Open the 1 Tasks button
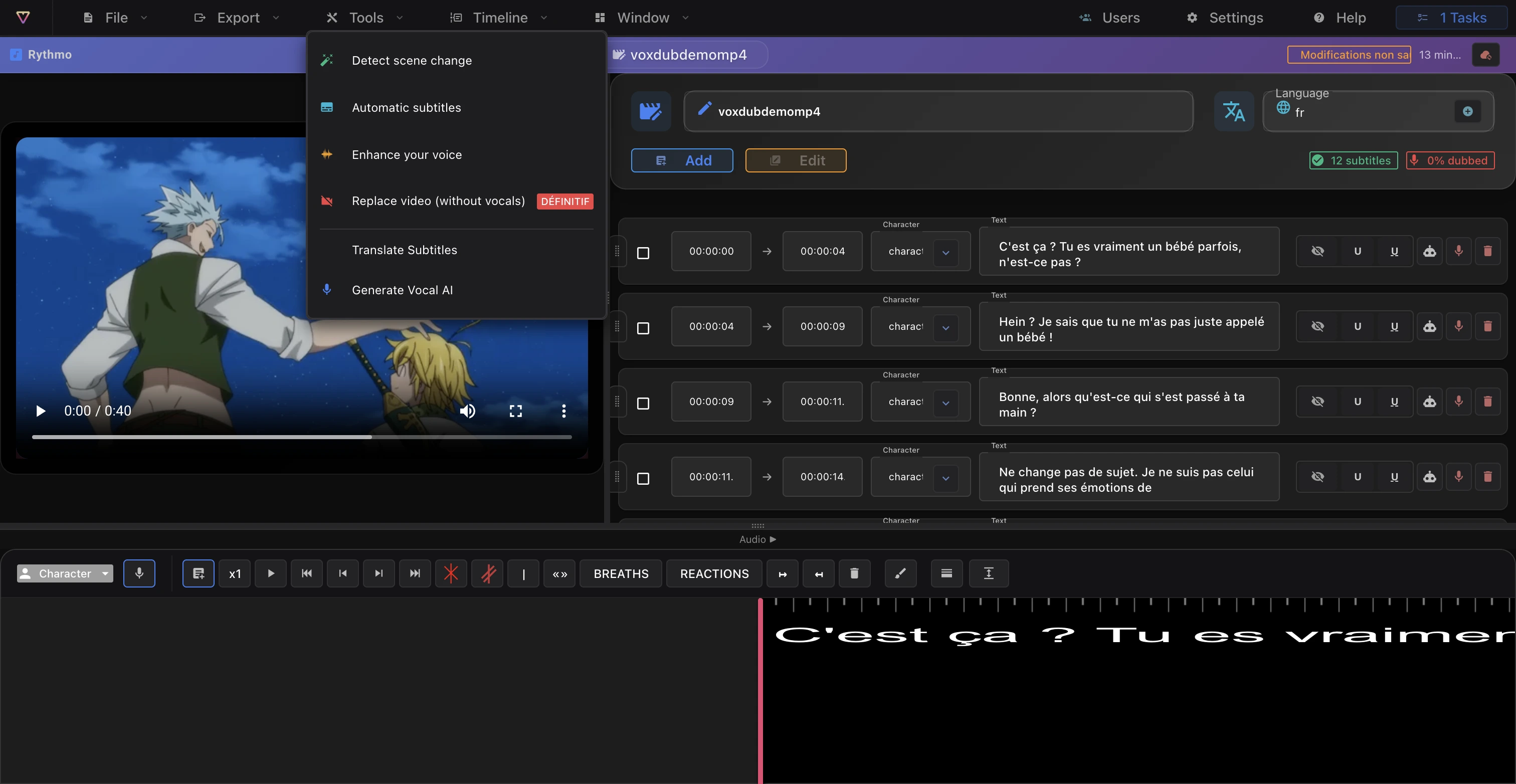1516x784 pixels. tap(1451, 18)
